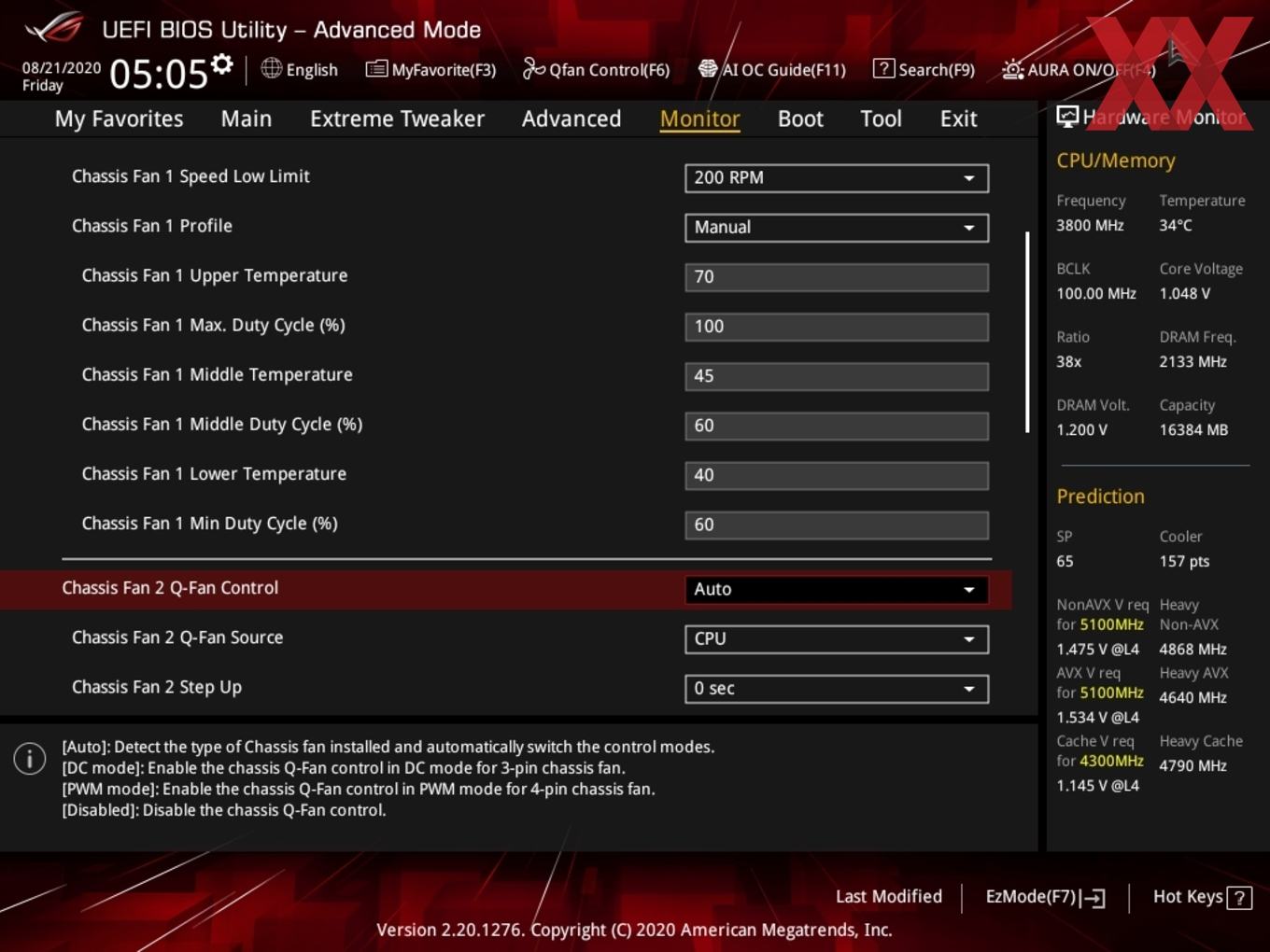Select the Monitor tab

(x=700, y=119)
